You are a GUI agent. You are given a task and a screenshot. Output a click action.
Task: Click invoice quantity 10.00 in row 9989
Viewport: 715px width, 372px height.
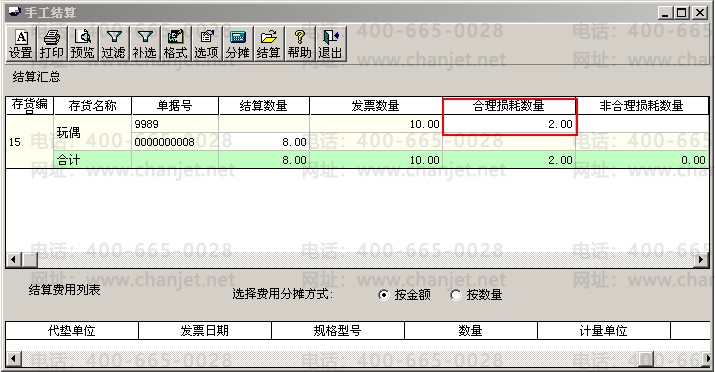[x=376, y=124]
